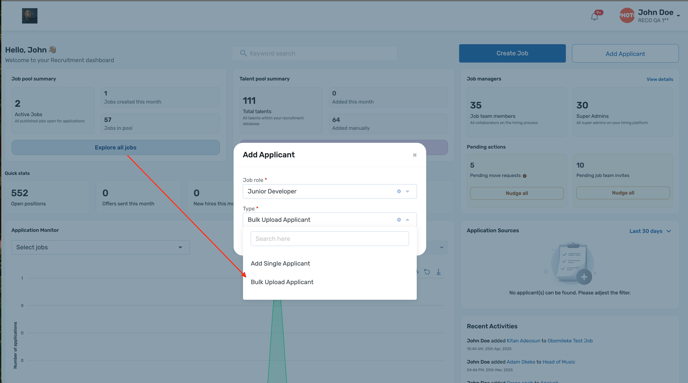Click the 552 Open positions stat
This screenshot has width=688, height=383.
click(x=47, y=197)
